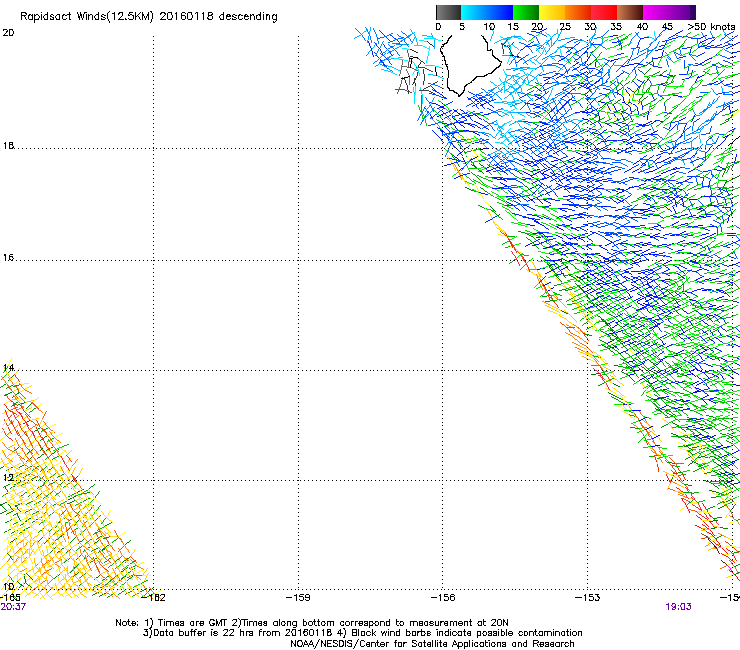740x650 pixels.
Task: Click the red 30-35 knots legend swatch
Action: click(x=604, y=12)
